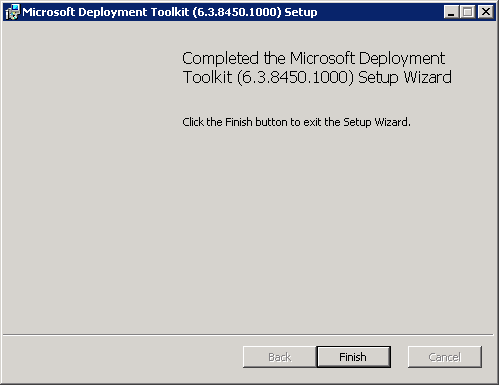Viewport: 499px width, 385px height.
Task: Select the 'Completed the Microsoft Deployment' heading line
Action: click(x=313, y=58)
